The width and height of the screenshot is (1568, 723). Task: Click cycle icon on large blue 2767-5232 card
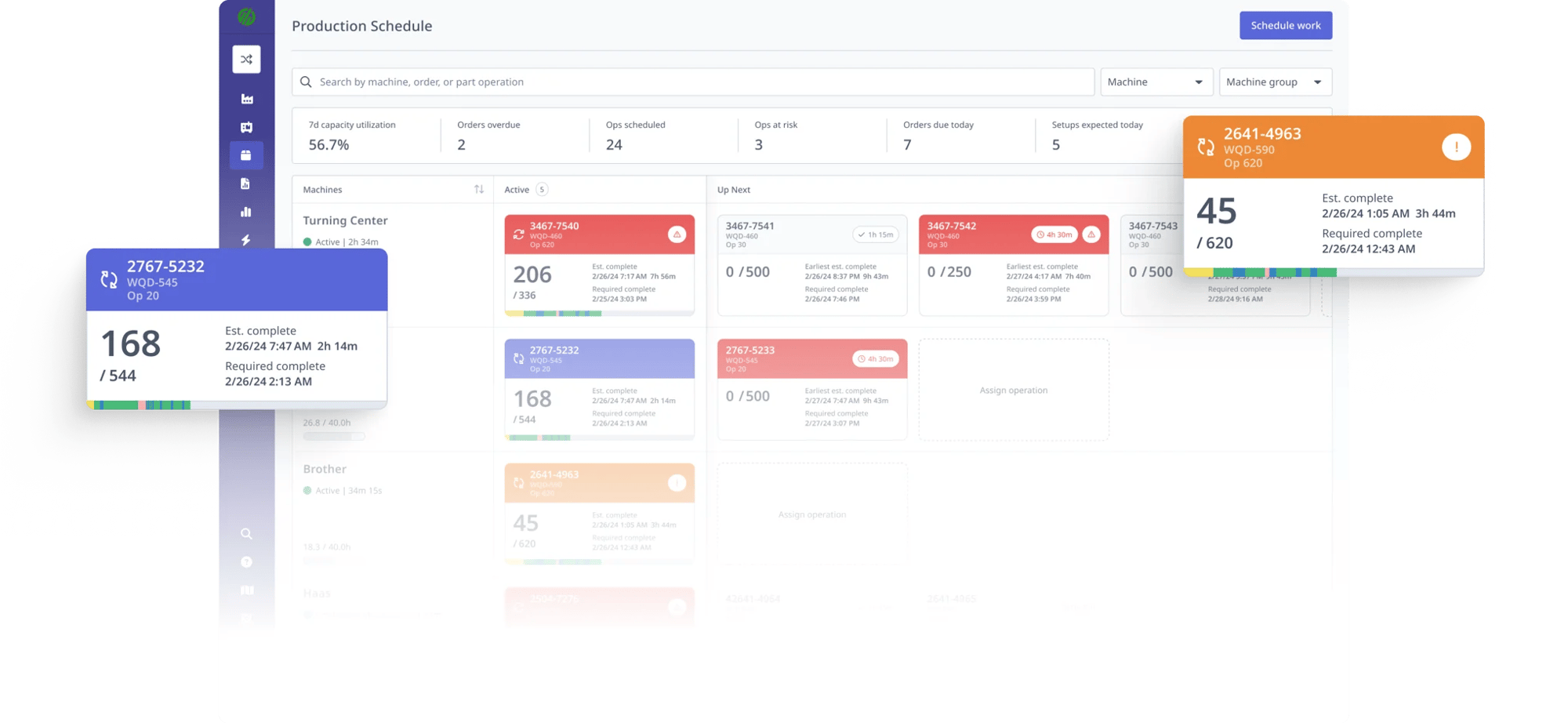pos(109,279)
